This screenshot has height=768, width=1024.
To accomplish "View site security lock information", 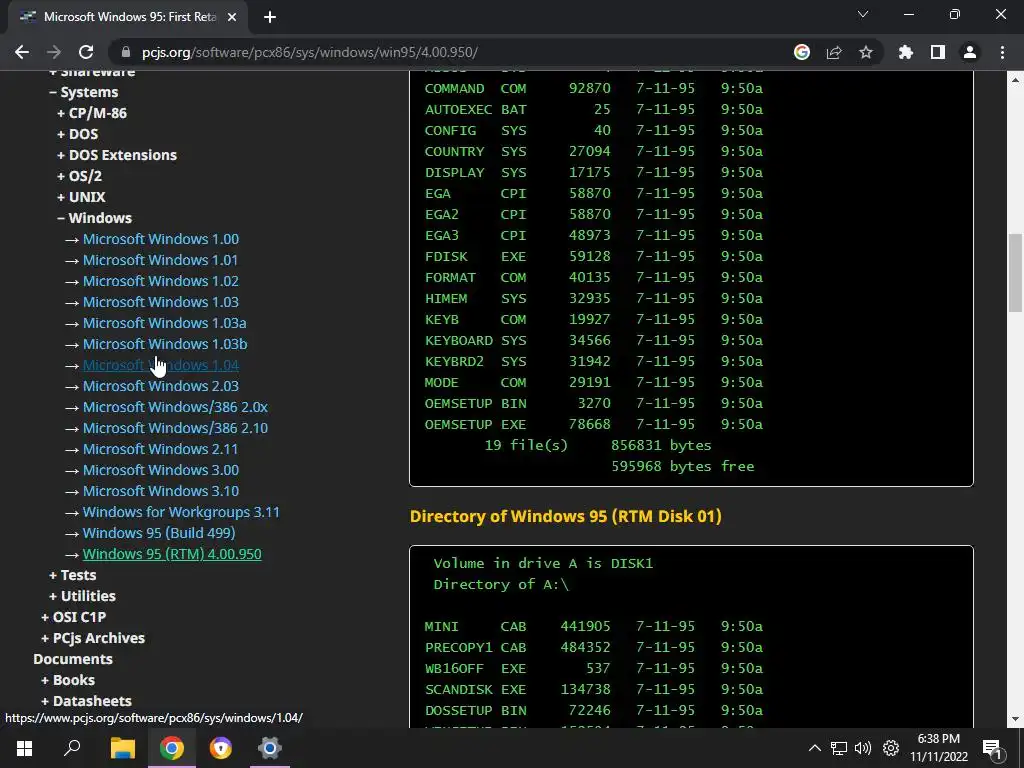I will [127, 52].
